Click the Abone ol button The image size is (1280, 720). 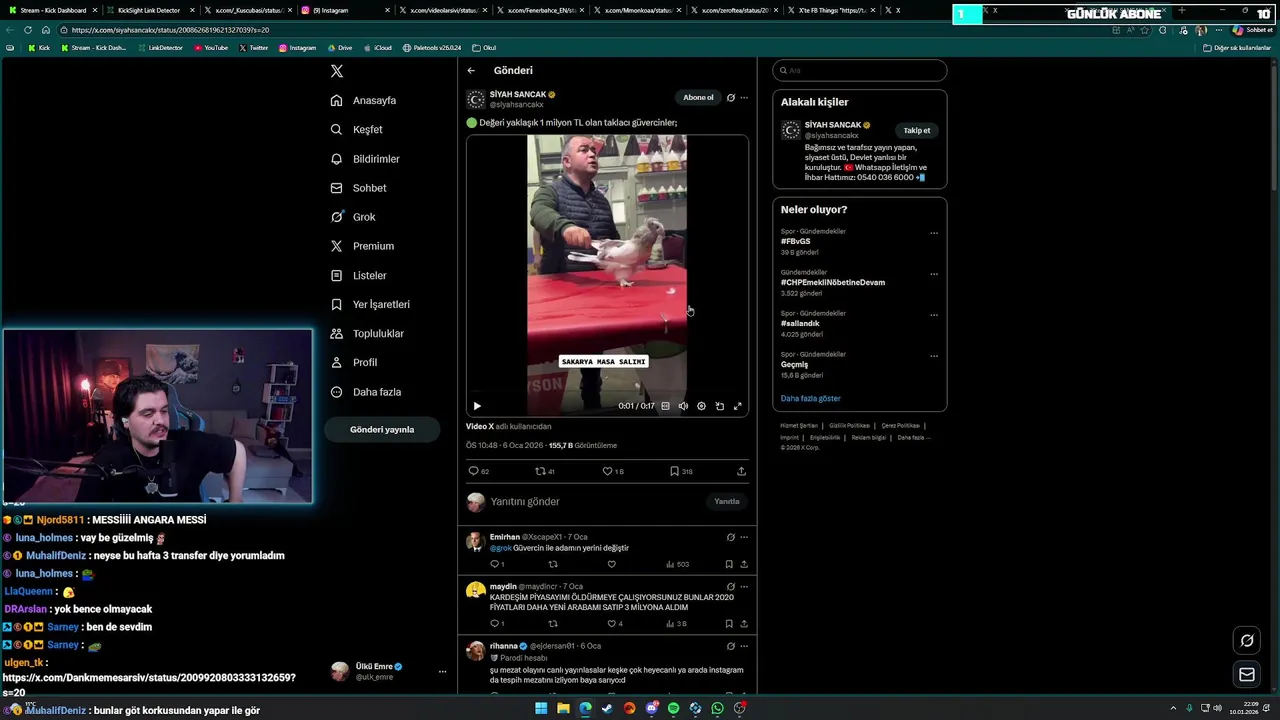coord(698,97)
